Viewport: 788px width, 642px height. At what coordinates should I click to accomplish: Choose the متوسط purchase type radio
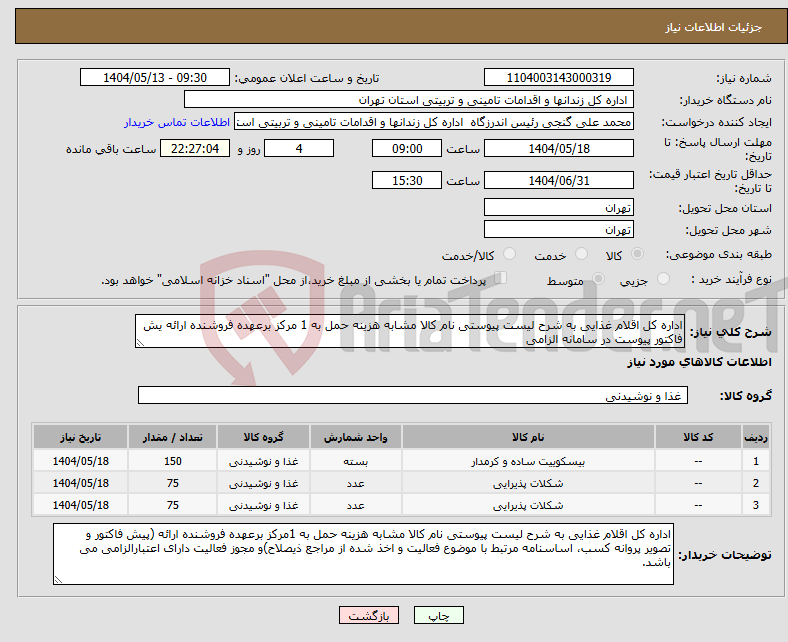point(598,279)
